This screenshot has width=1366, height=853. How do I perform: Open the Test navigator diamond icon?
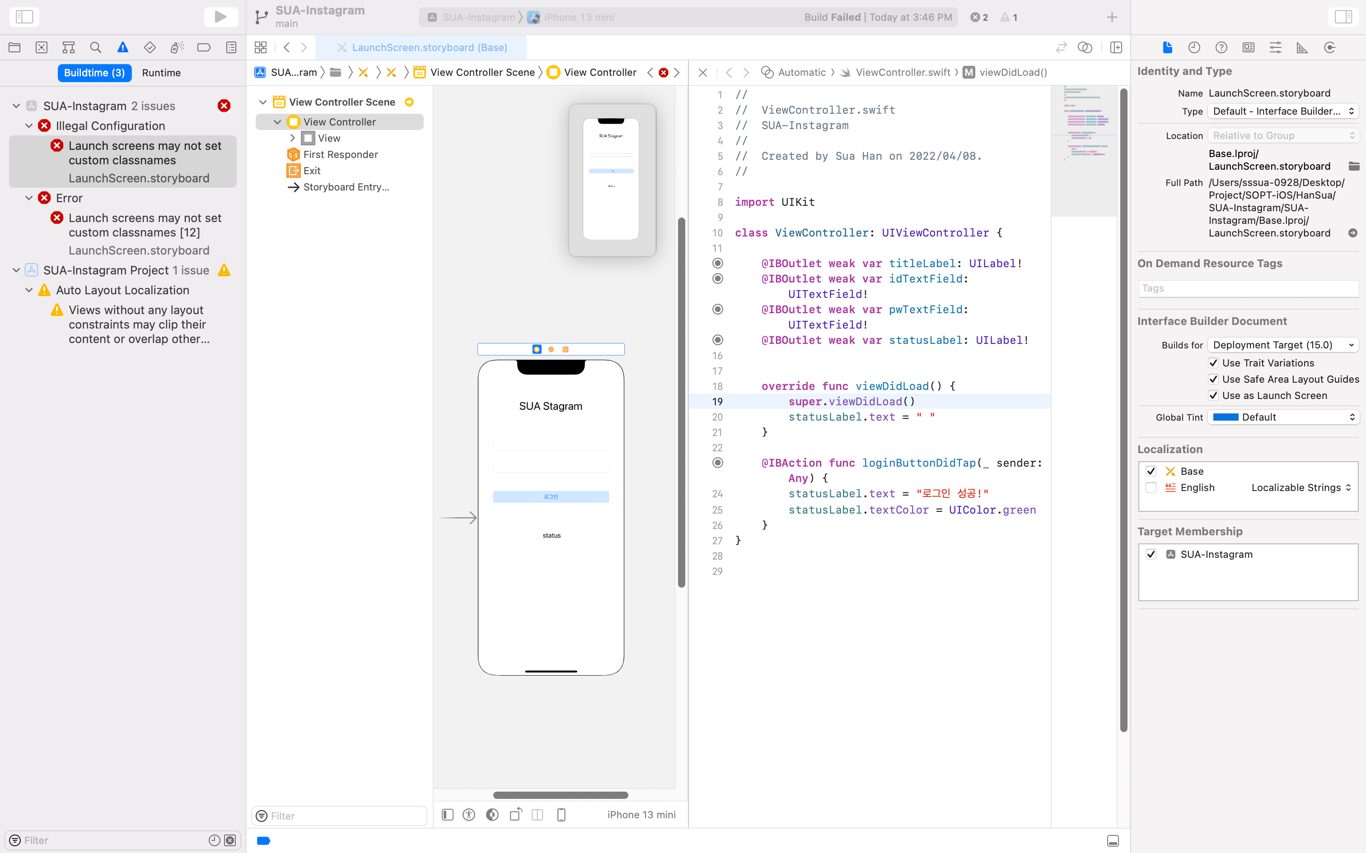click(149, 47)
